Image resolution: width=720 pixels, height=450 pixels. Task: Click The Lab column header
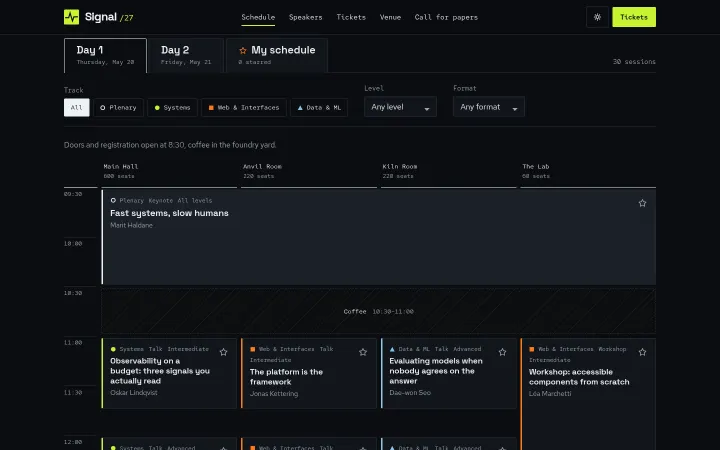click(535, 167)
